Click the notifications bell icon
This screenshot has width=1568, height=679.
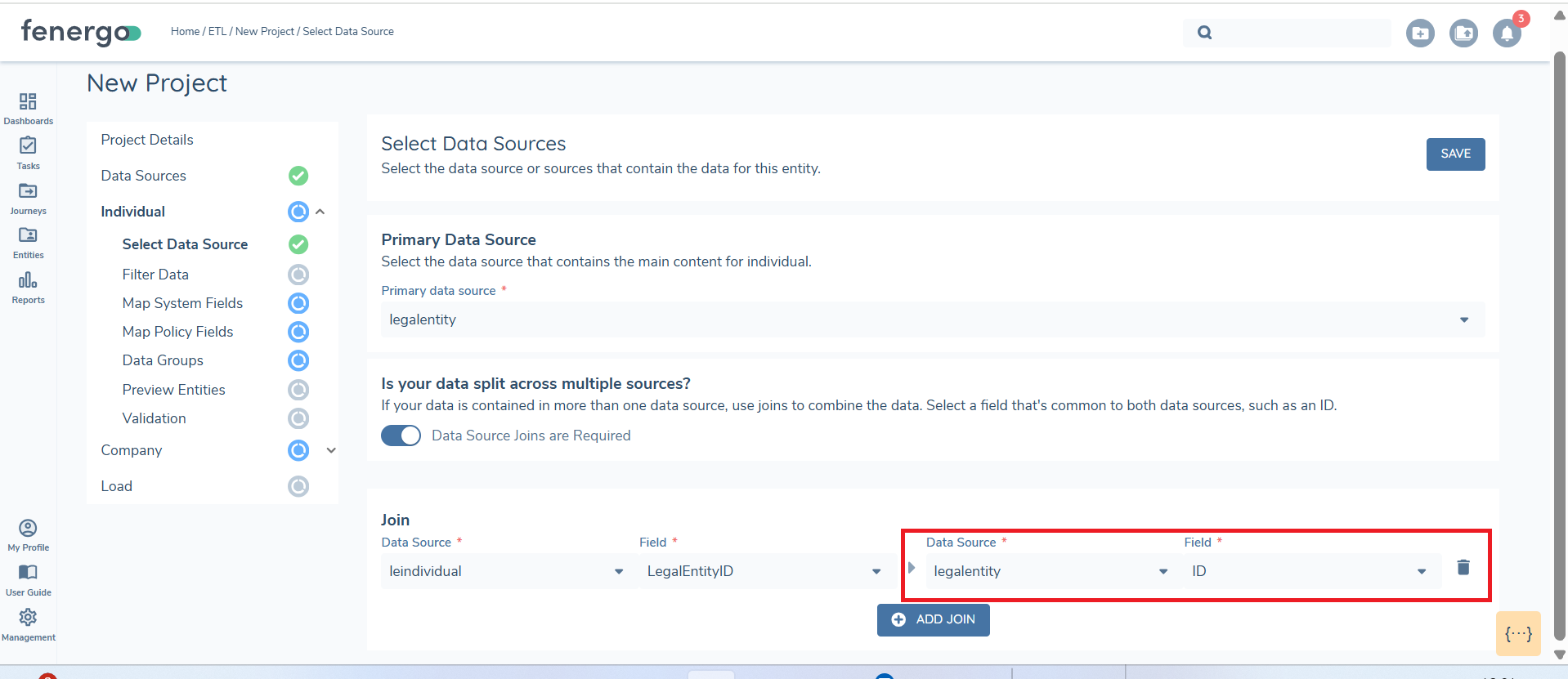1506,34
